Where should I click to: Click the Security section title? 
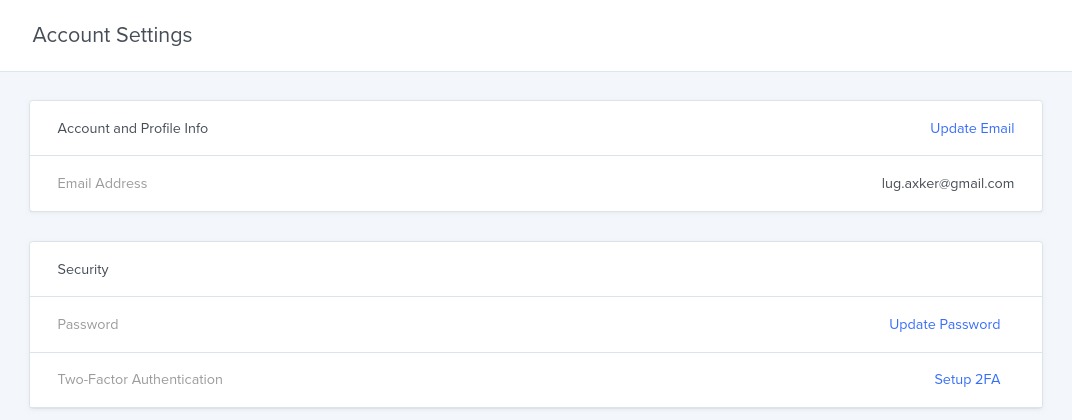tap(83, 269)
